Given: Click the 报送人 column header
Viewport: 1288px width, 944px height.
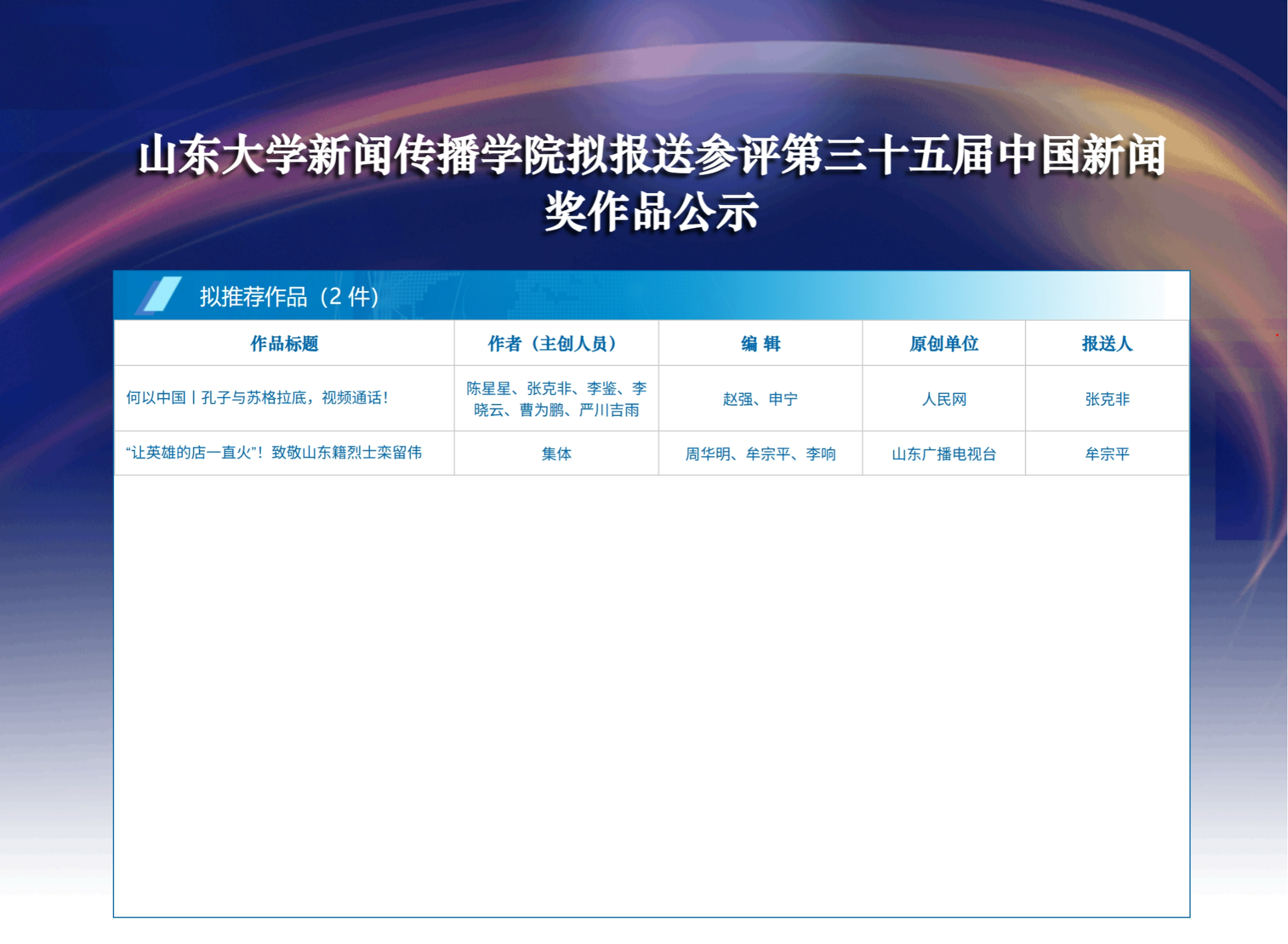Looking at the screenshot, I should 1107,343.
